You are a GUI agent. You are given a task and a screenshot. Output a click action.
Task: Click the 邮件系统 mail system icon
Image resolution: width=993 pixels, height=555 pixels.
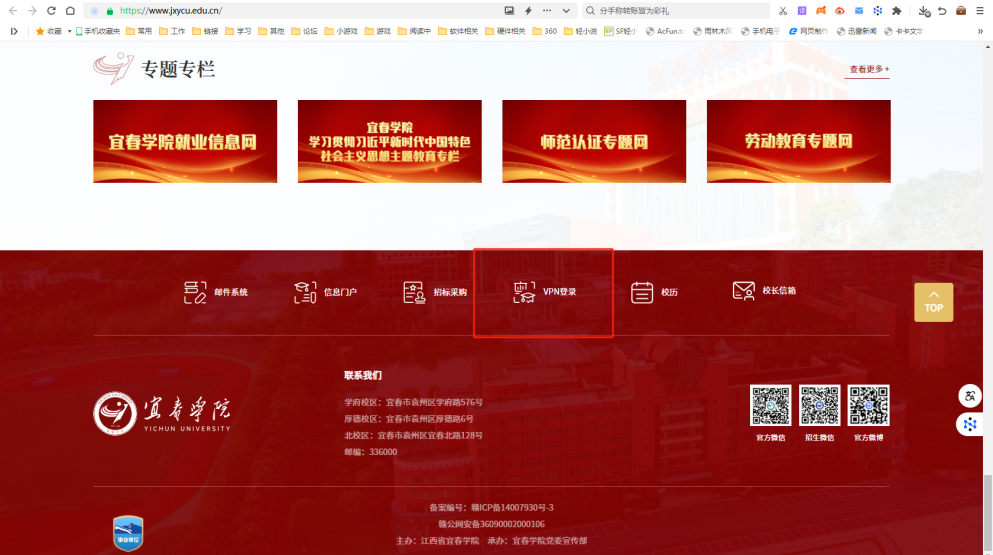point(195,292)
